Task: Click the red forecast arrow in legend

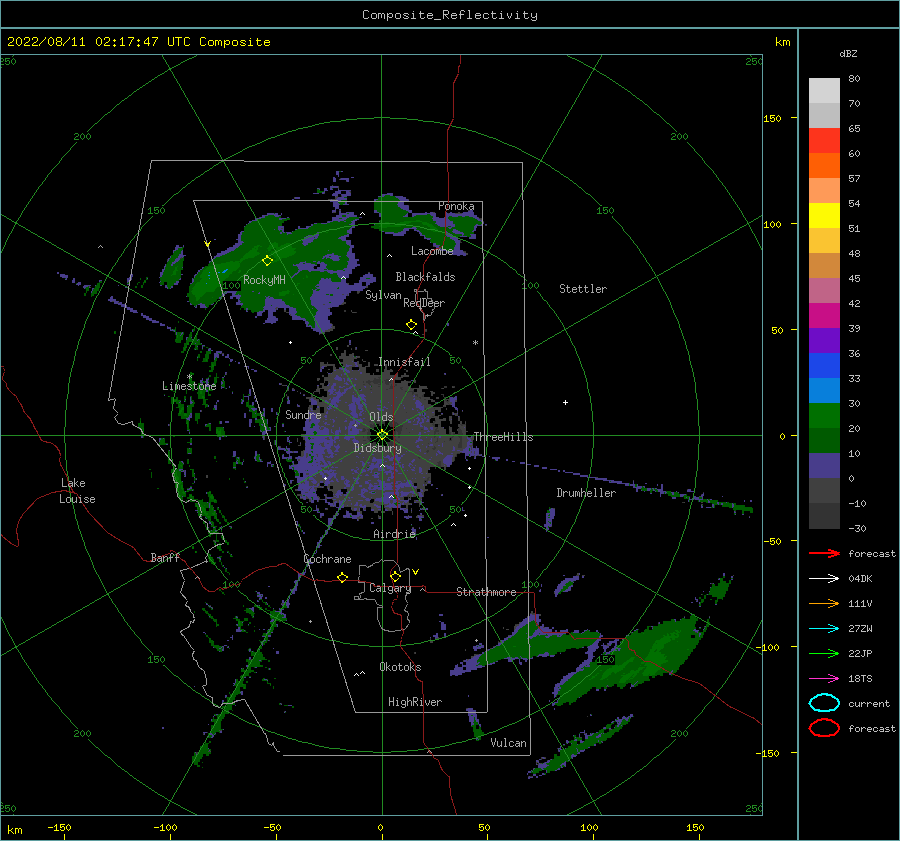Action: (x=824, y=553)
